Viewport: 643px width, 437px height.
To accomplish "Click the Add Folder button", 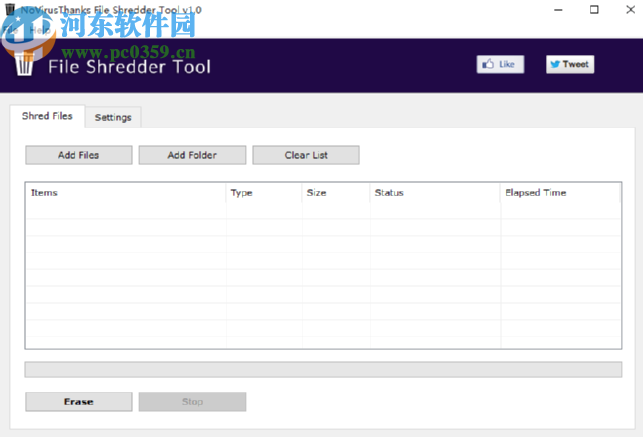I will pyautogui.click(x=192, y=155).
